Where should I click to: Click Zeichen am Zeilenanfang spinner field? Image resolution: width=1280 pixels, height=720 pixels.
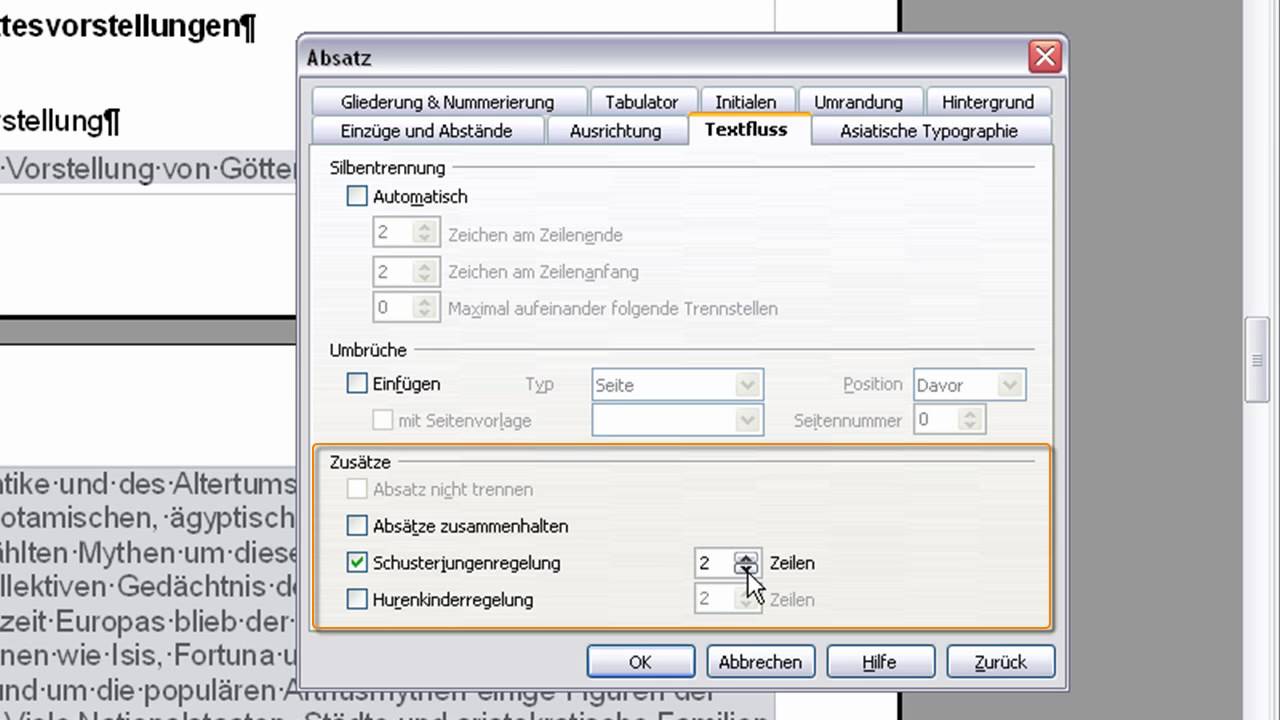[x=405, y=271]
